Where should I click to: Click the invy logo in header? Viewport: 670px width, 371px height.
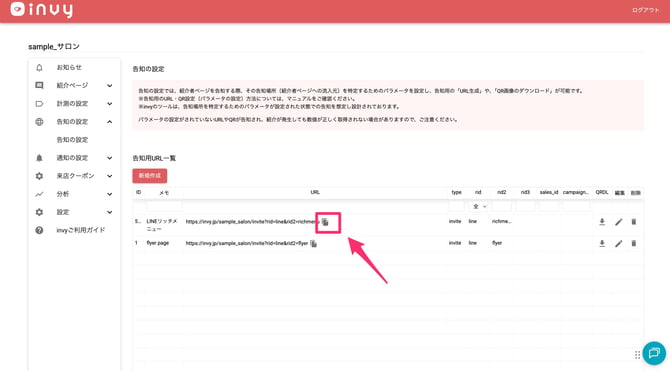(x=41, y=9)
